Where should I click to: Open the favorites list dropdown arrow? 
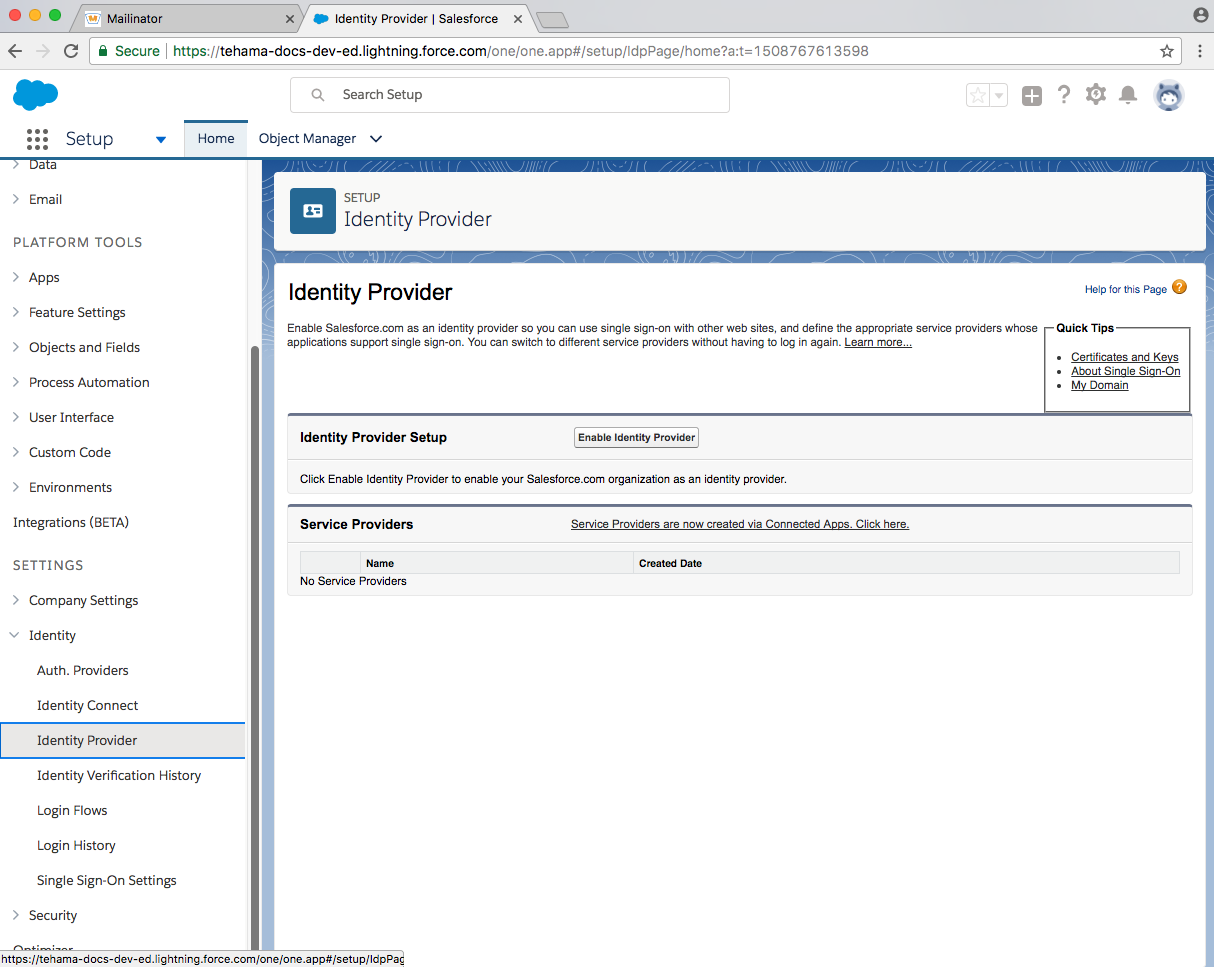(x=999, y=95)
